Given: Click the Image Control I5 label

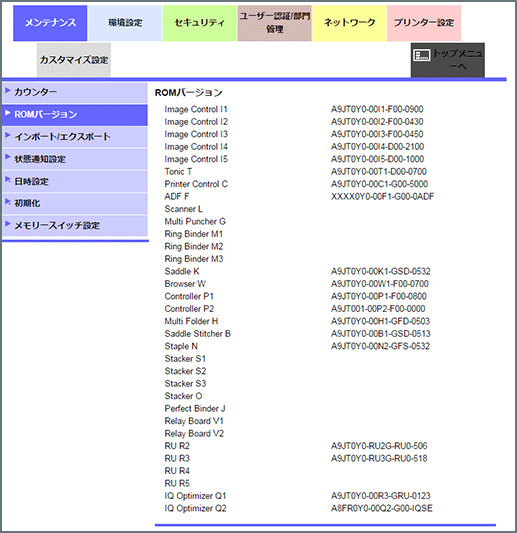Looking at the screenshot, I should coord(196,159).
